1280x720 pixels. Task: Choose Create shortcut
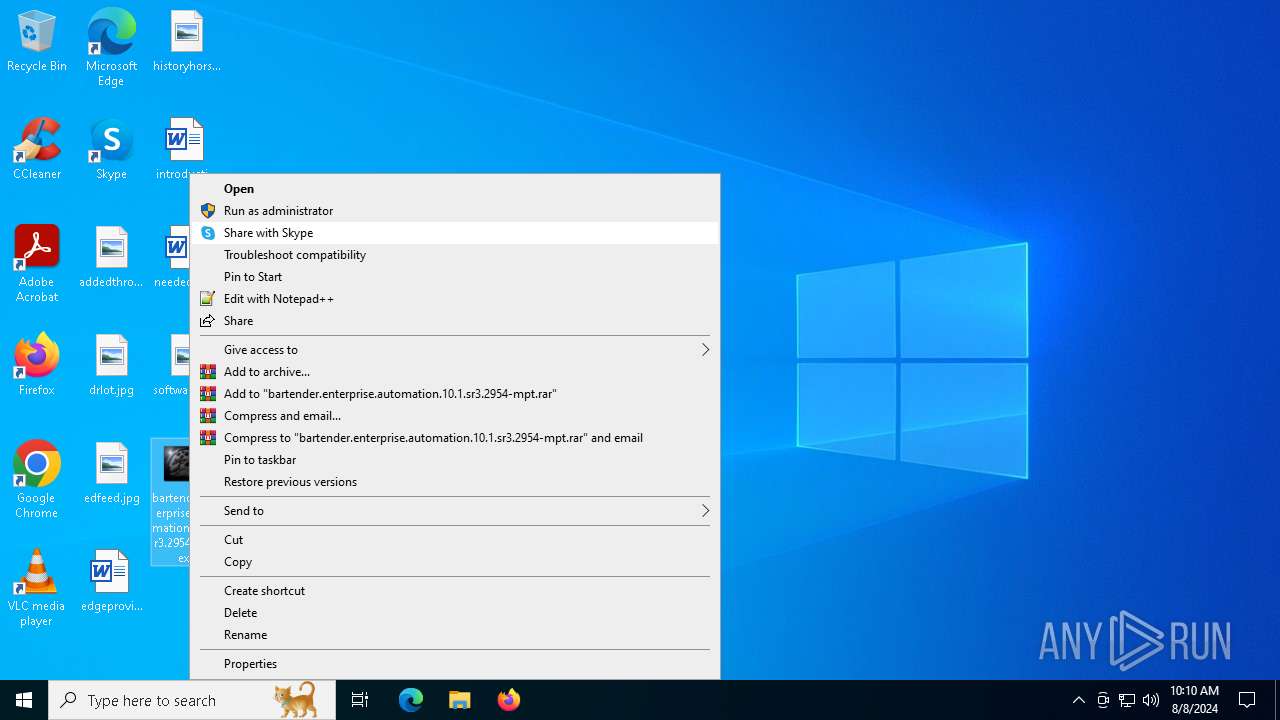[x=455, y=591]
